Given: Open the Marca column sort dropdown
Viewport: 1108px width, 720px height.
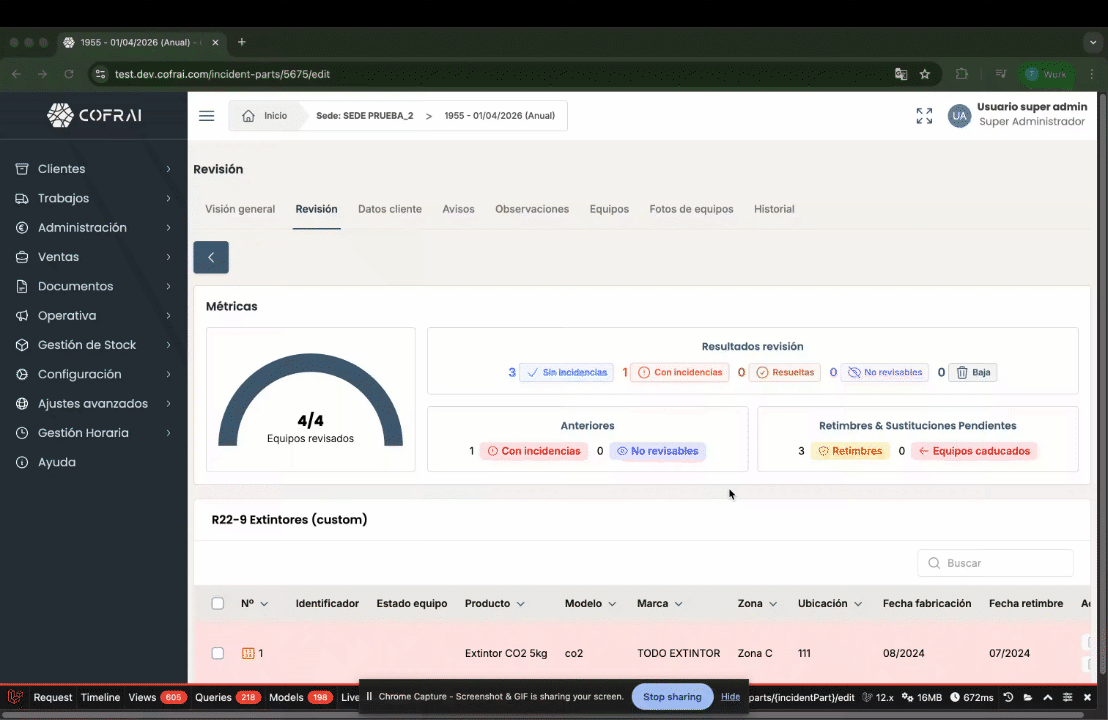Looking at the screenshot, I should pos(678,604).
